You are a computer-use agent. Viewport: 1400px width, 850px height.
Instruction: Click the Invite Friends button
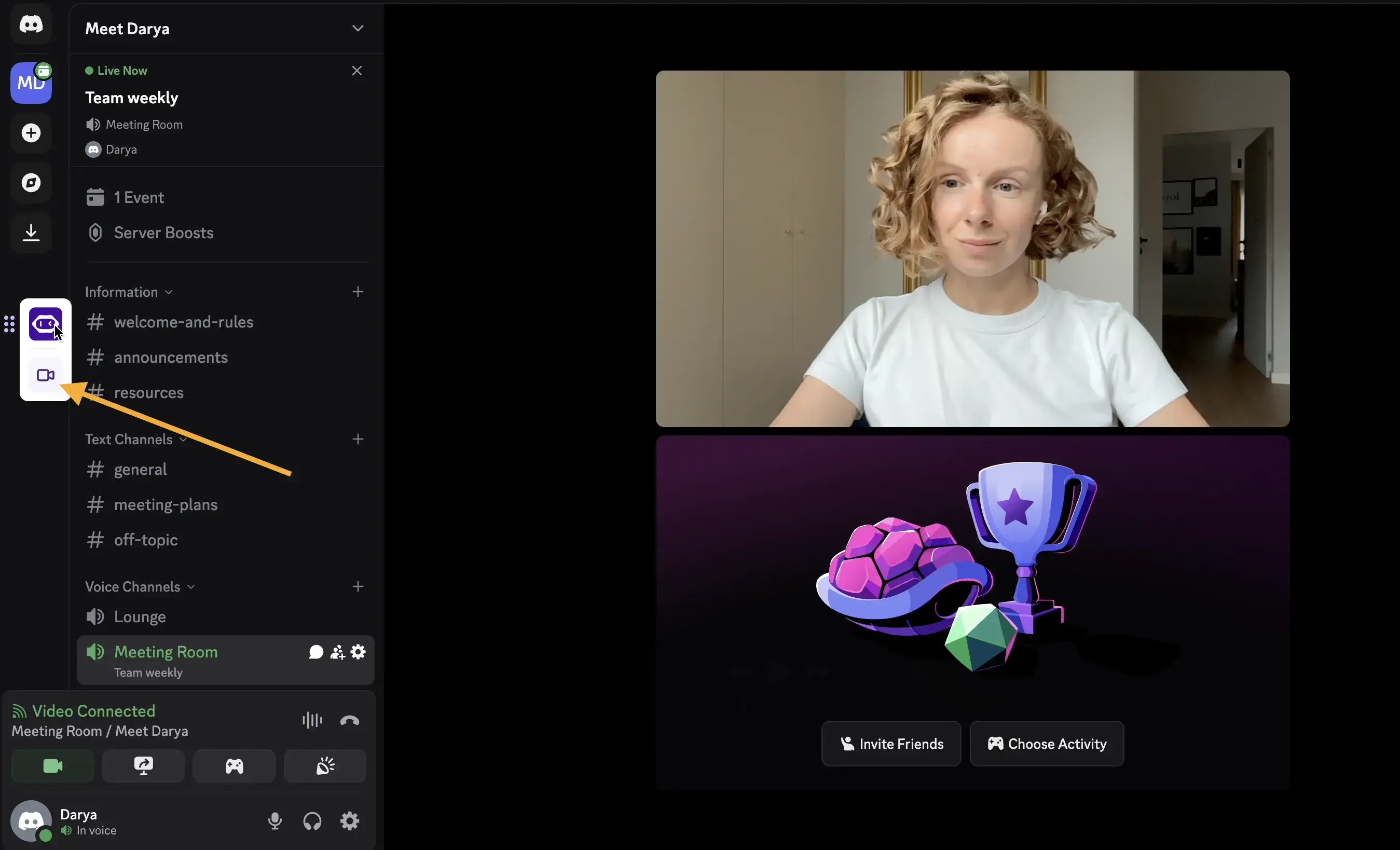click(891, 744)
